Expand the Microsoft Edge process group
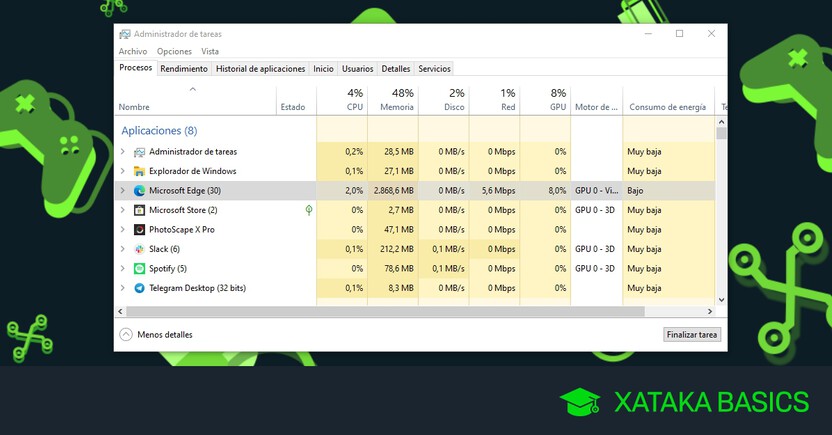The width and height of the screenshot is (832, 435). [123, 190]
